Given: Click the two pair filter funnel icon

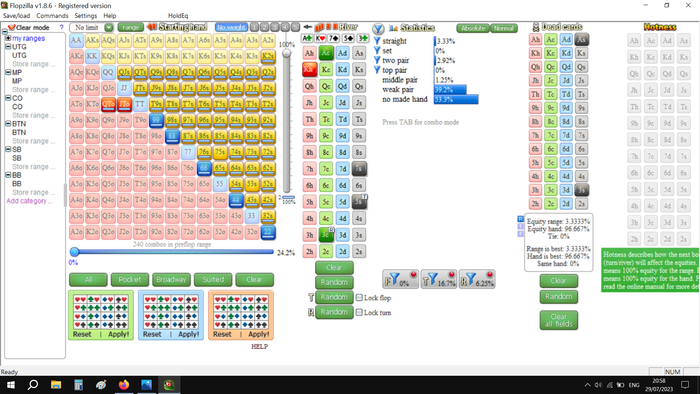Looking at the screenshot, I should click(377, 60).
